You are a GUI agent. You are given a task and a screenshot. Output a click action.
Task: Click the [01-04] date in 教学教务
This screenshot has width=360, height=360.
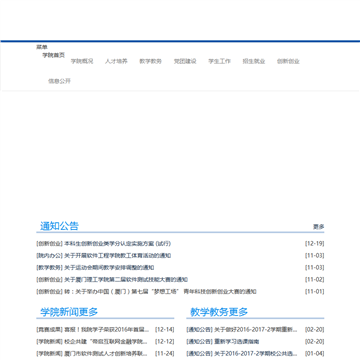click(x=314, y=354)
